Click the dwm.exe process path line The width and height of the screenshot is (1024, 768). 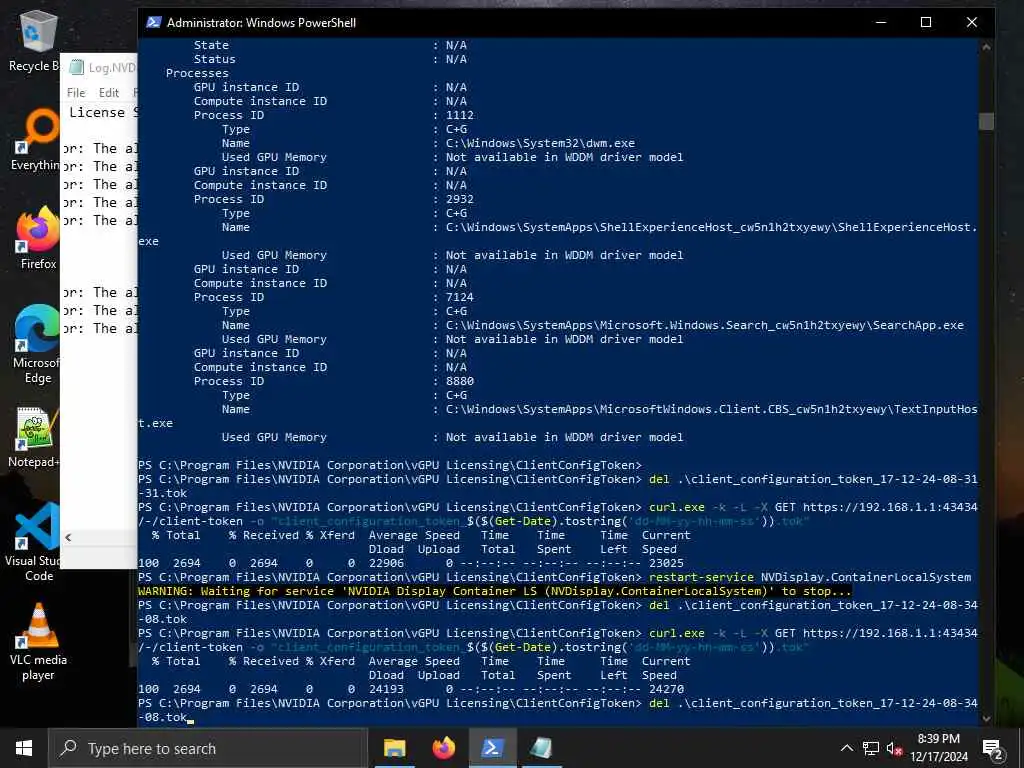540,143
